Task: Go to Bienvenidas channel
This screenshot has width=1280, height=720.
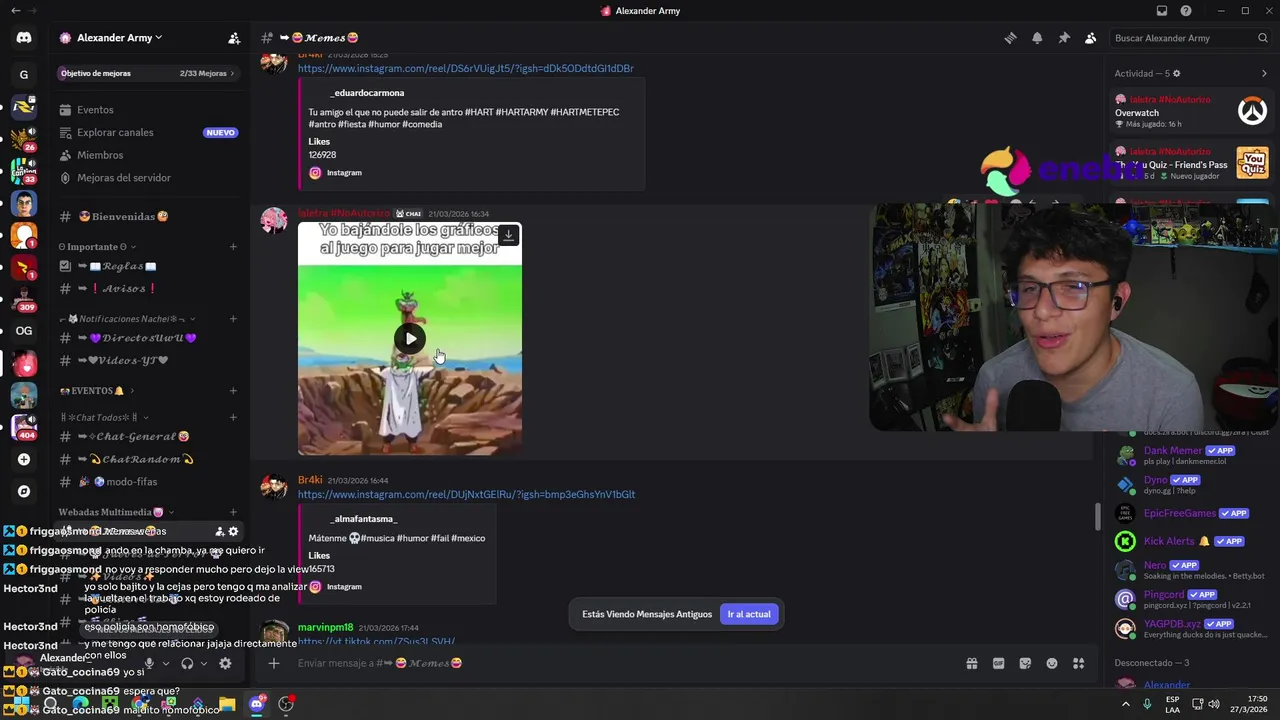Action: 148,217
